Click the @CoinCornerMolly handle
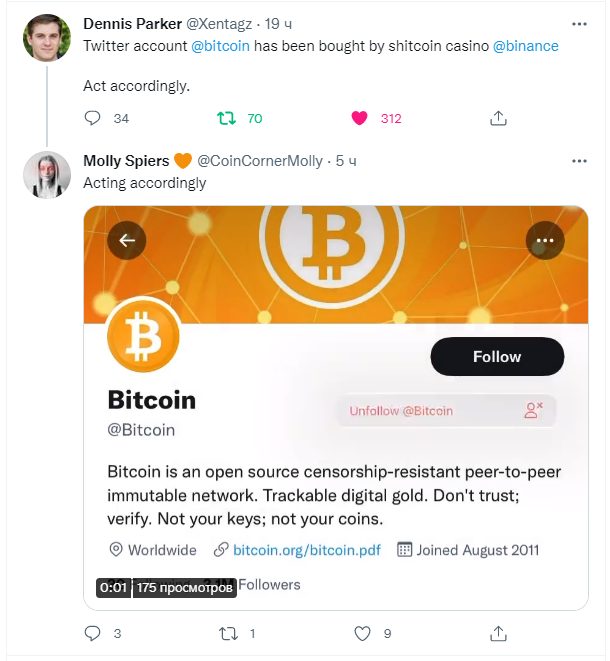This screenshot has height=661, width=610. coord(260,161)
